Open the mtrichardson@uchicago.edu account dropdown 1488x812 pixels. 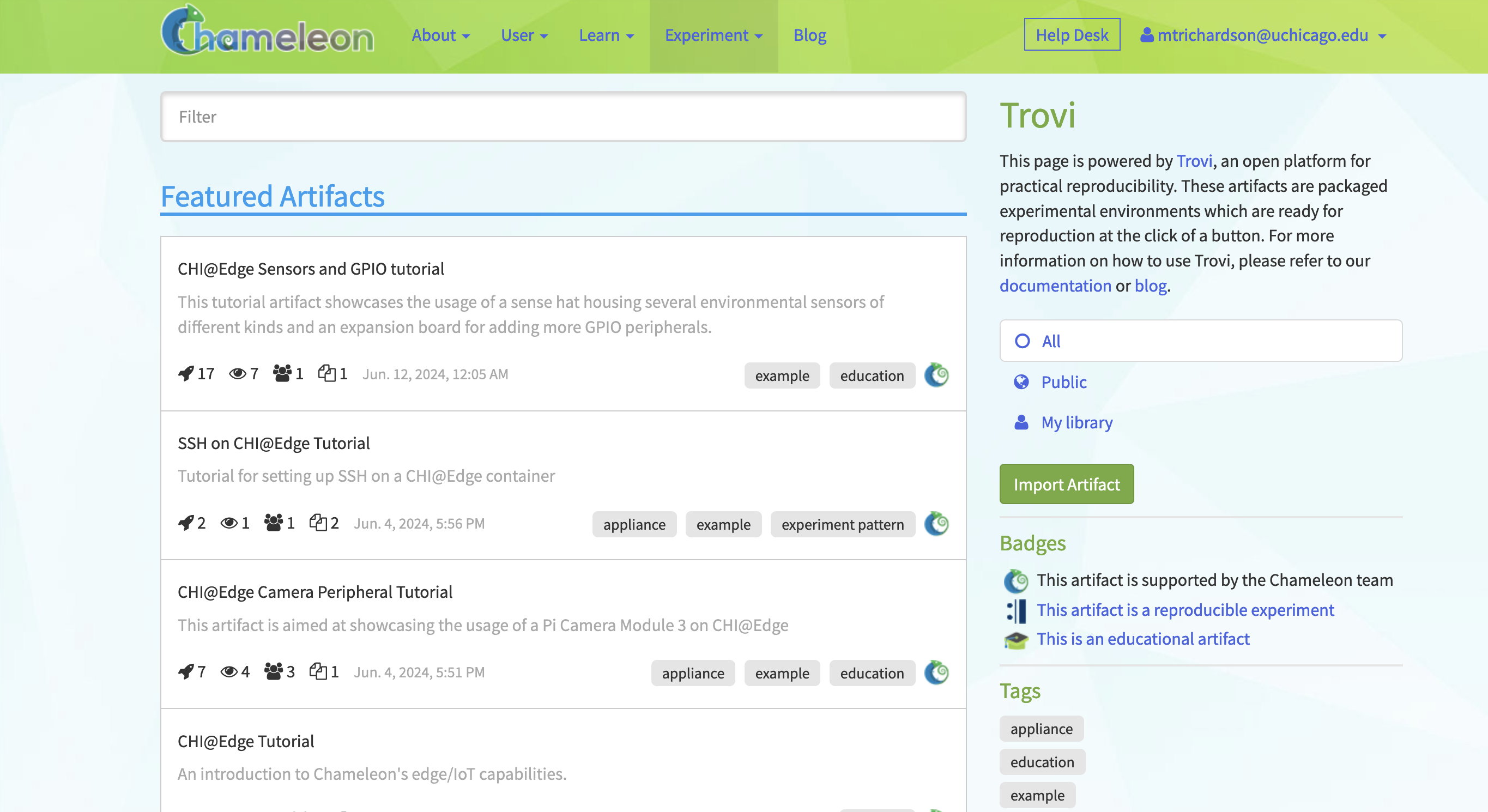(x=1263, y=35)
